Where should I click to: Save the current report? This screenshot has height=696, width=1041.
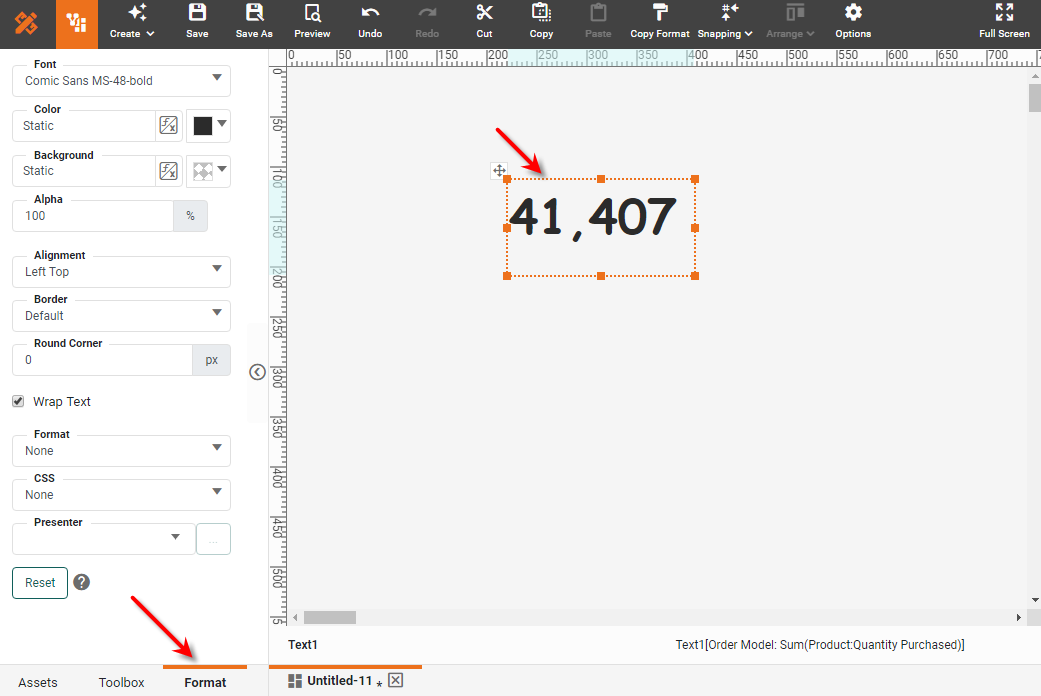pyautogui.click(x=196, y=21)
